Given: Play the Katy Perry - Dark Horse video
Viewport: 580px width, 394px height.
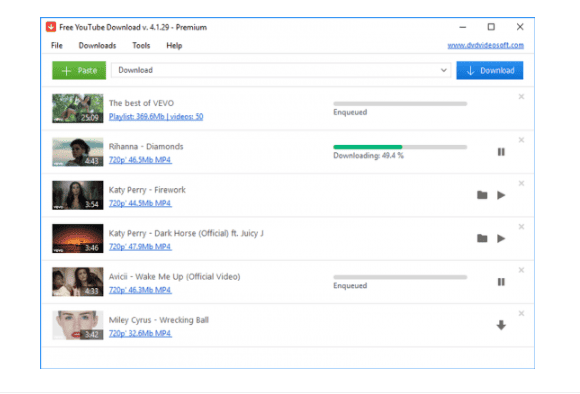Looking at the screenshot, I should coord(501,238).
